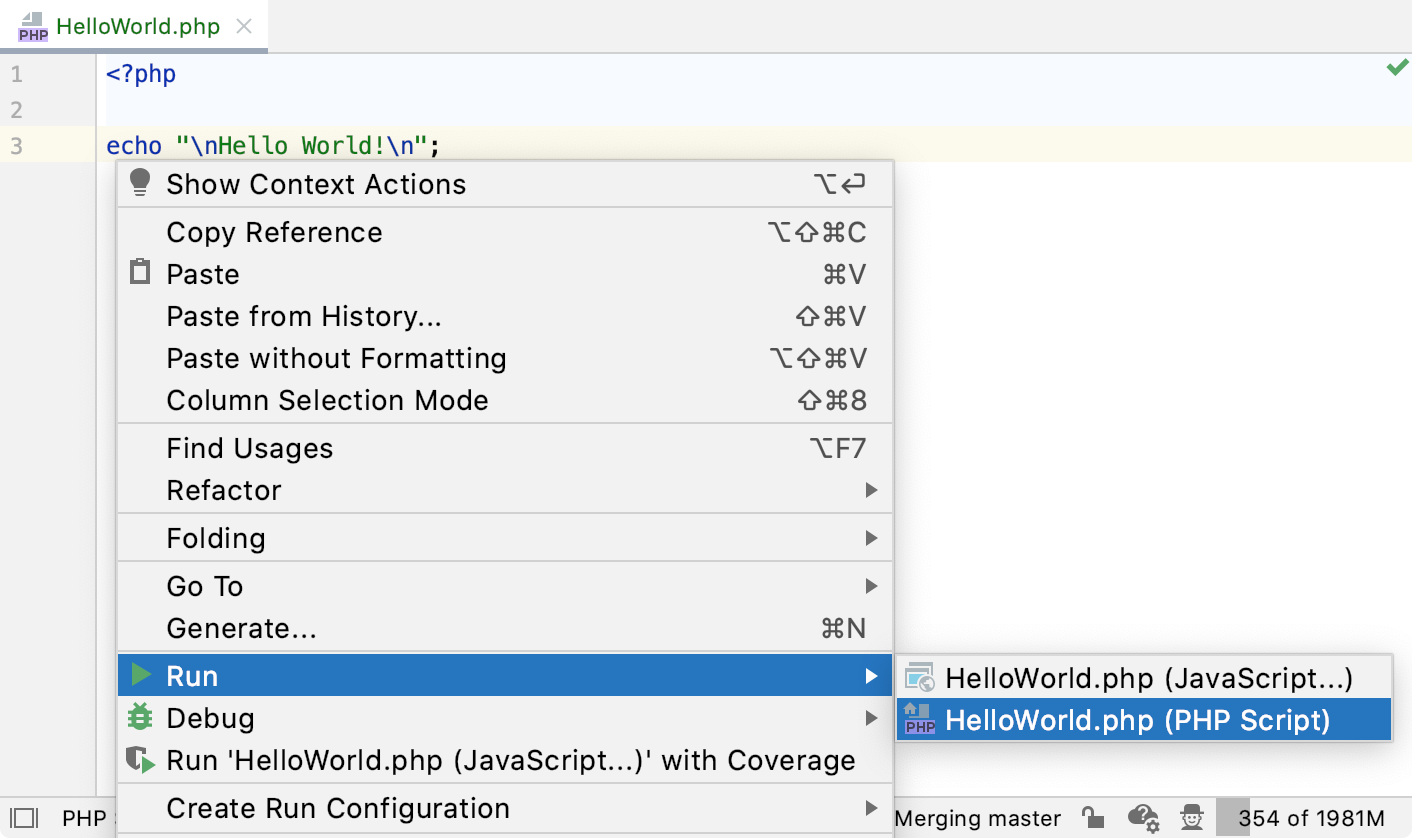Click the inspections gear icon in status bar
Image resolution: width=1412 pixels, height=838 pixels.
pyautogui.click(x=1143, y=817)
